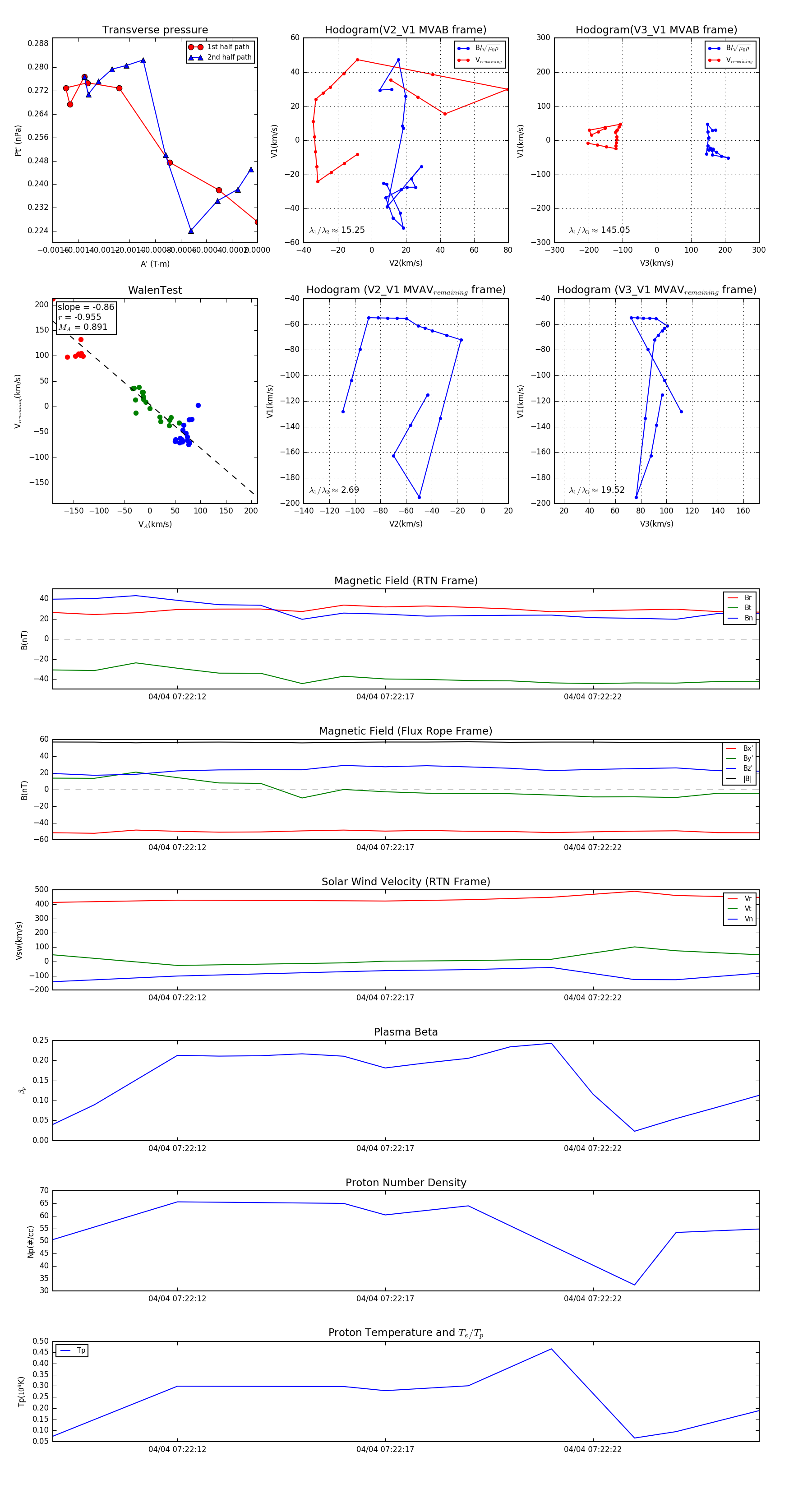Click 'B/√μ0ρ' legend entry in V2_V1 MVAB hodogram
The image size is (812, 1489).
click(479, 48)
